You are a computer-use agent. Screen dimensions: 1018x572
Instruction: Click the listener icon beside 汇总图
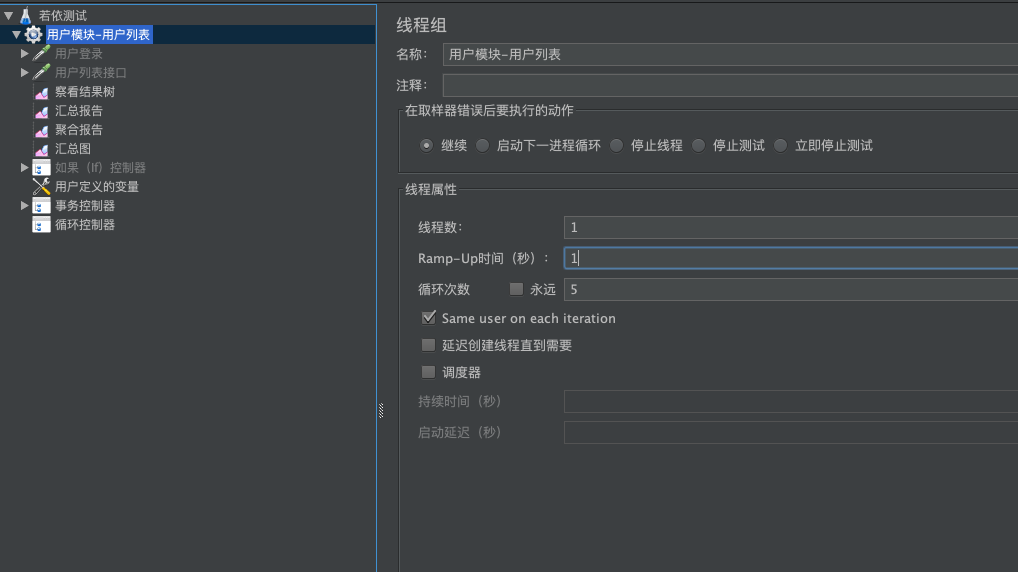click(41, 149)
